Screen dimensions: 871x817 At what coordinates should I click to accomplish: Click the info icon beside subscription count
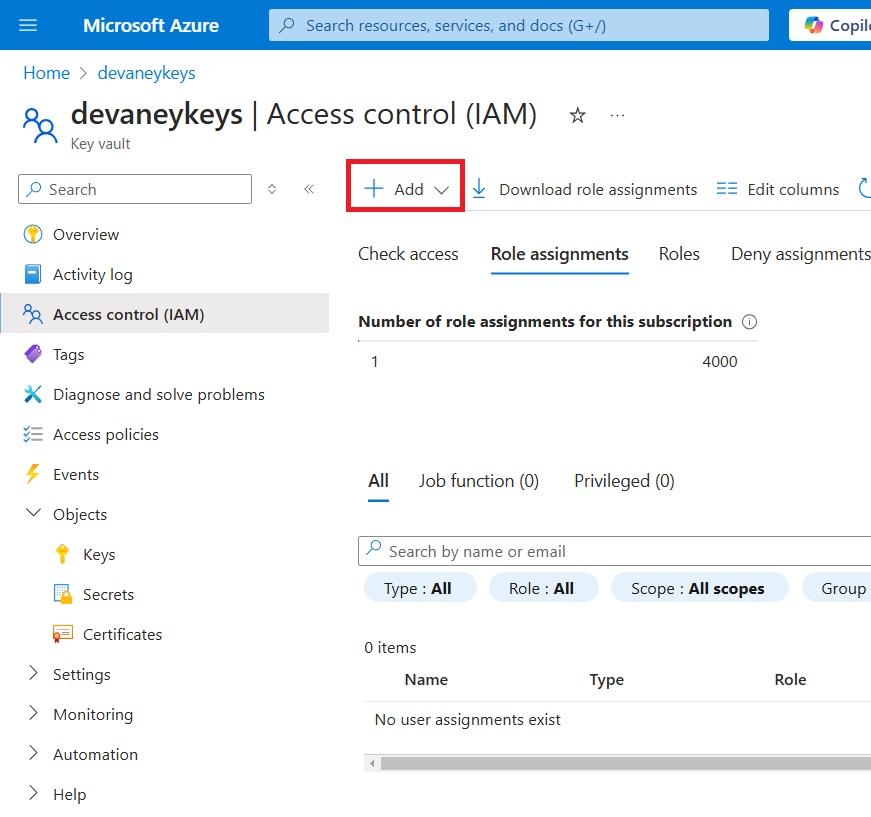pyautogui.click(x=749, y=322)
